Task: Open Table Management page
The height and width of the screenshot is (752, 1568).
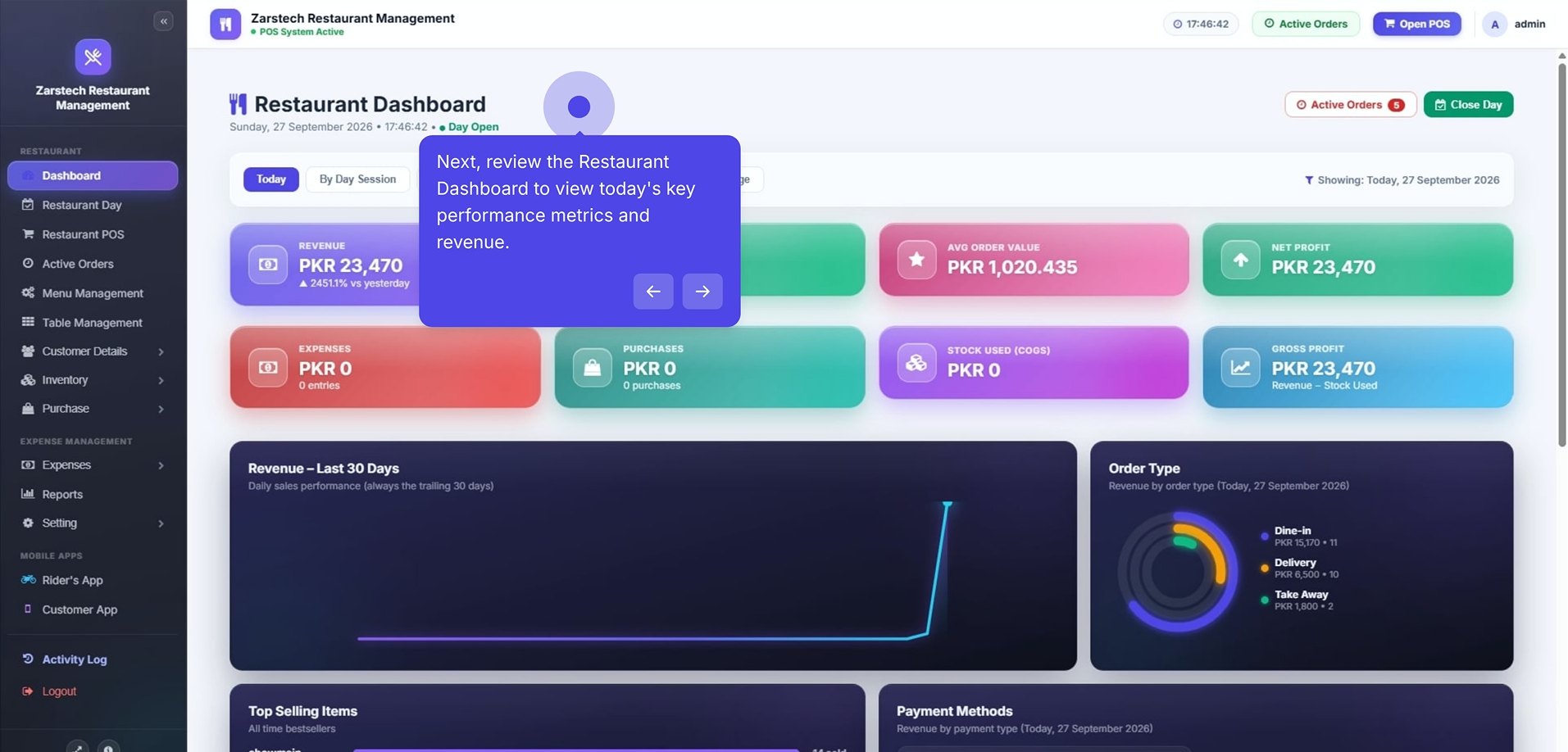Action: click(93, 323)
